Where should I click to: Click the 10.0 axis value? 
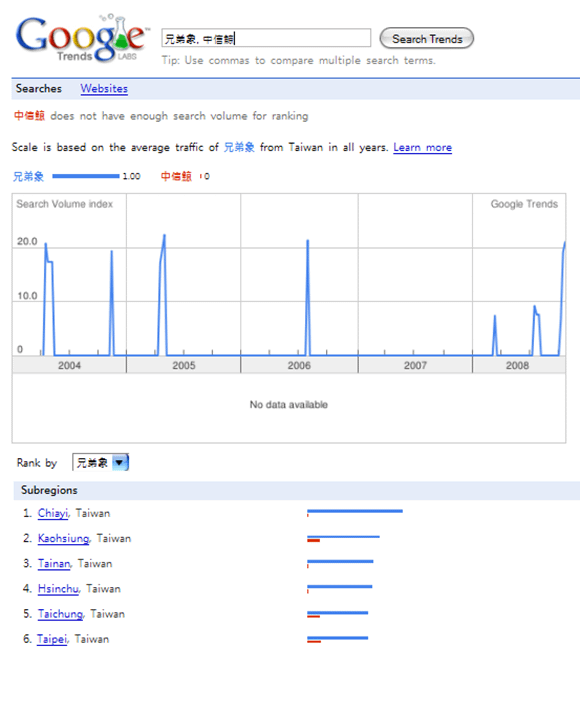coord(27,296)
